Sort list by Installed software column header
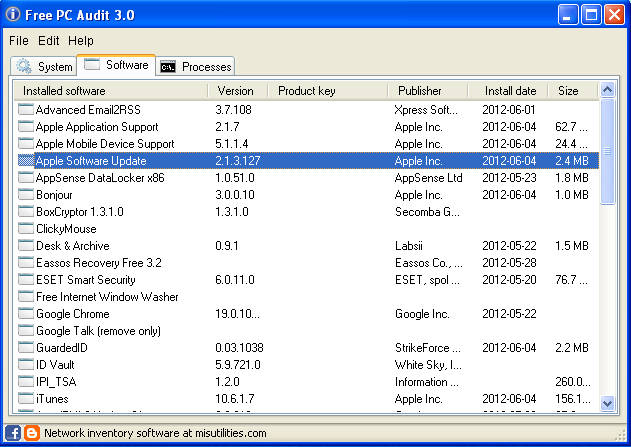Image resolution: width=631 pixels, height=447 pixels. [110, 91]
